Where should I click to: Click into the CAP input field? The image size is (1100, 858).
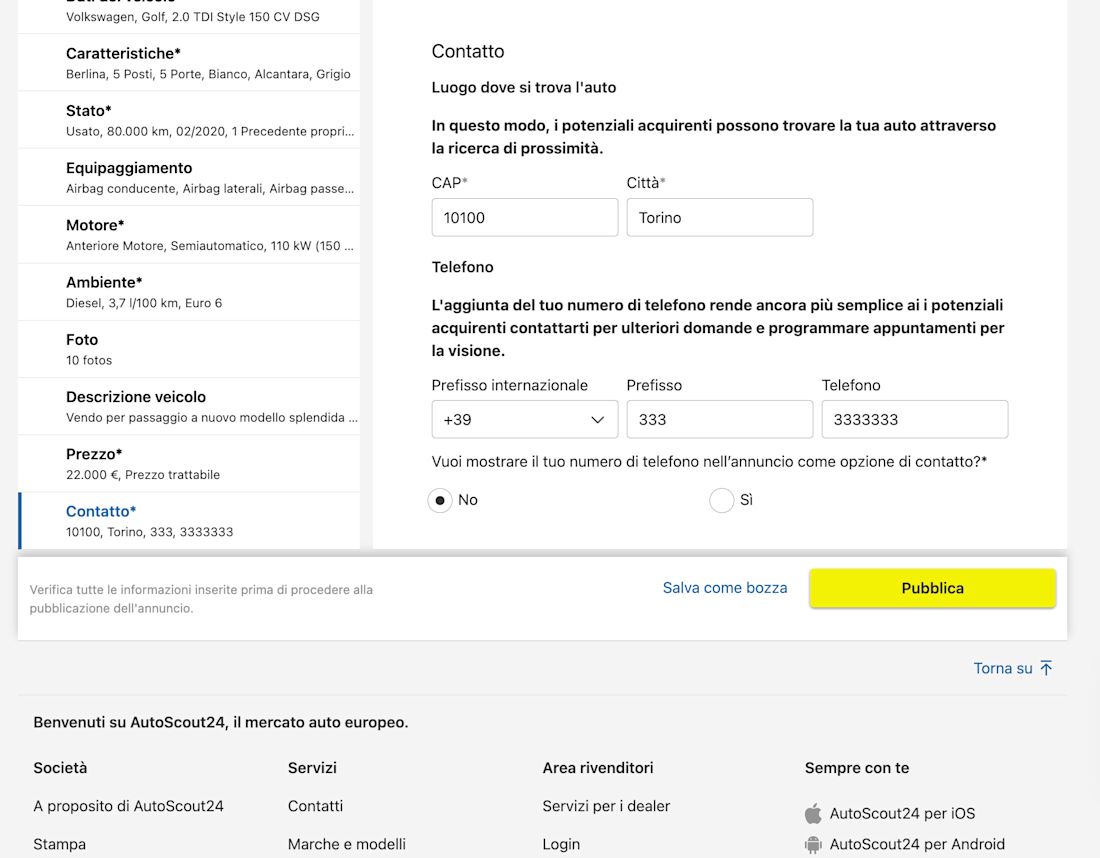point(524,217)
